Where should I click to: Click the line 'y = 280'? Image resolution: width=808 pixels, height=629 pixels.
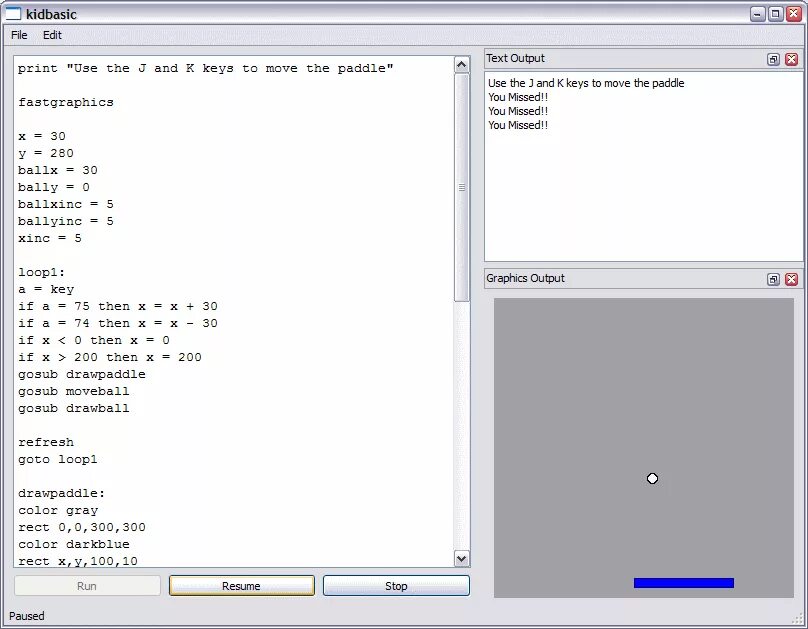[46, 153]
